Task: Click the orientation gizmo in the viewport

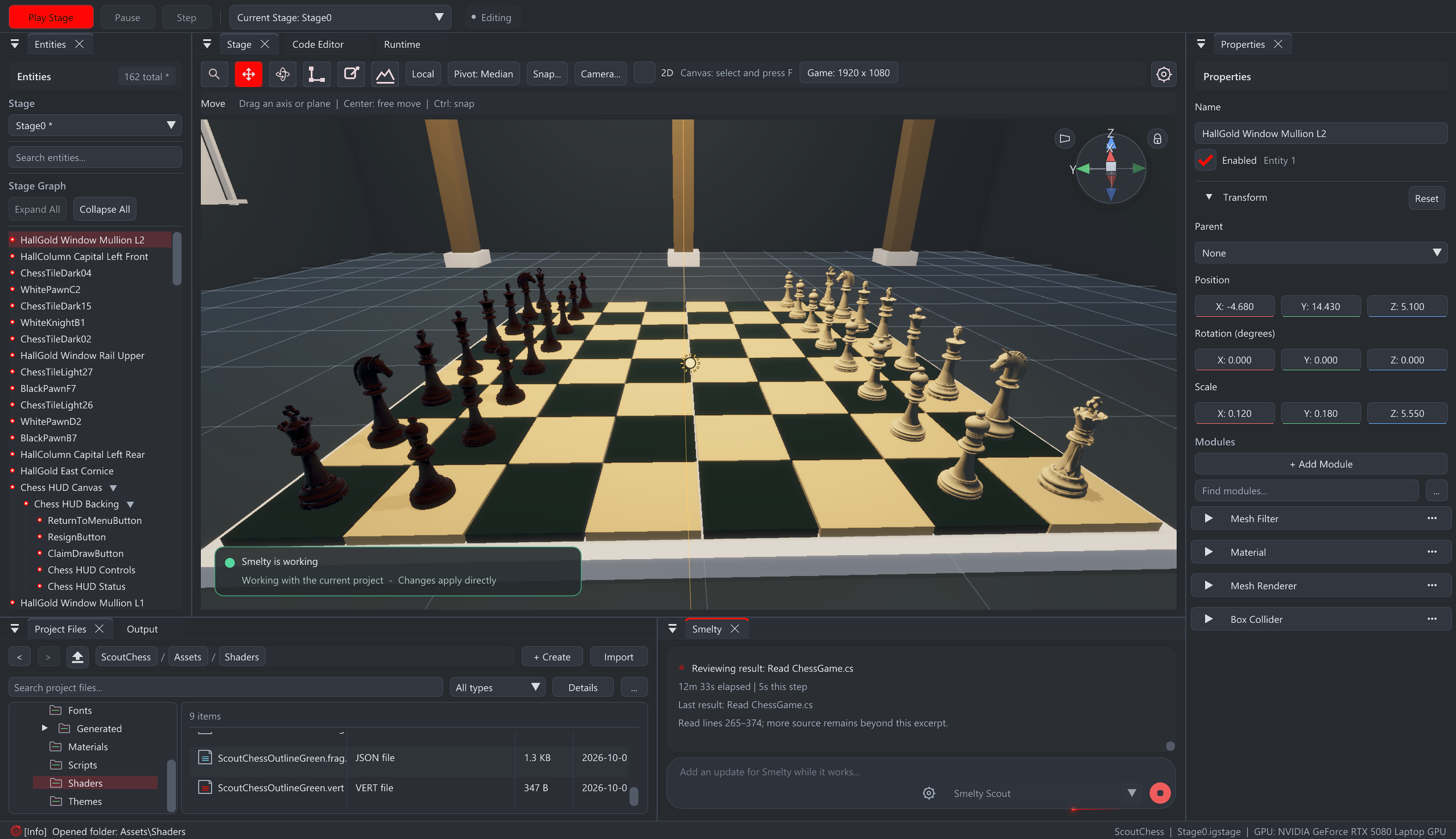Action: tap(1110, 168)
